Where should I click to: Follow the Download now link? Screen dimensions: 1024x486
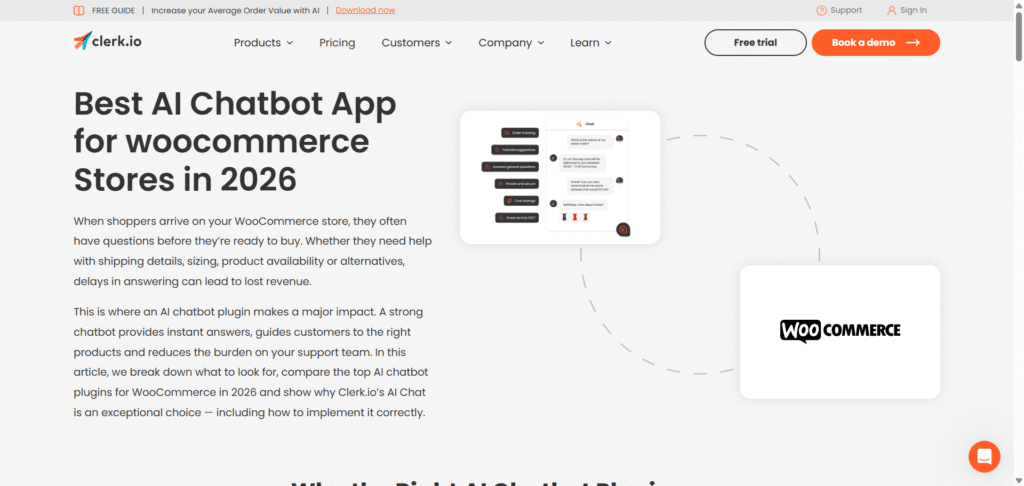[x=365, y=10]
